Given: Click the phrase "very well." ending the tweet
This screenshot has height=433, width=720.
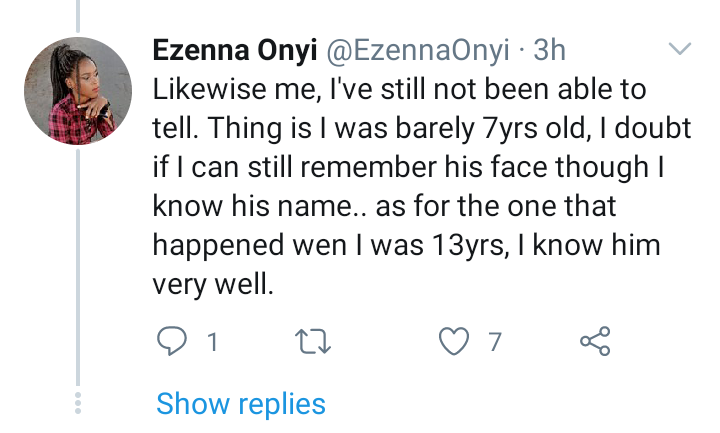Looking at the screenshot, I should 212,285.
